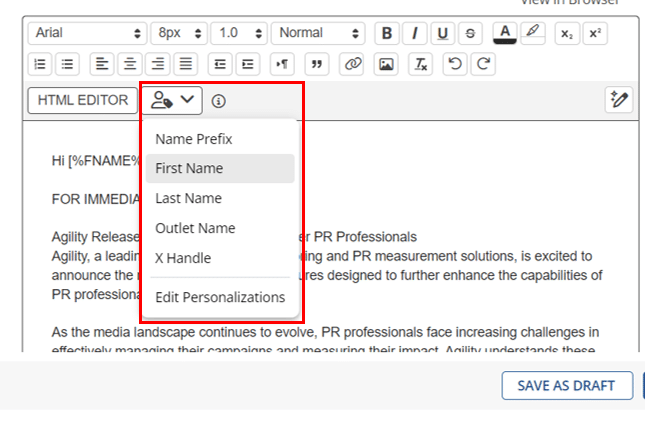The image size is (645, 422).
Task: Click the blockquote icon
Action: click(317, 64)
